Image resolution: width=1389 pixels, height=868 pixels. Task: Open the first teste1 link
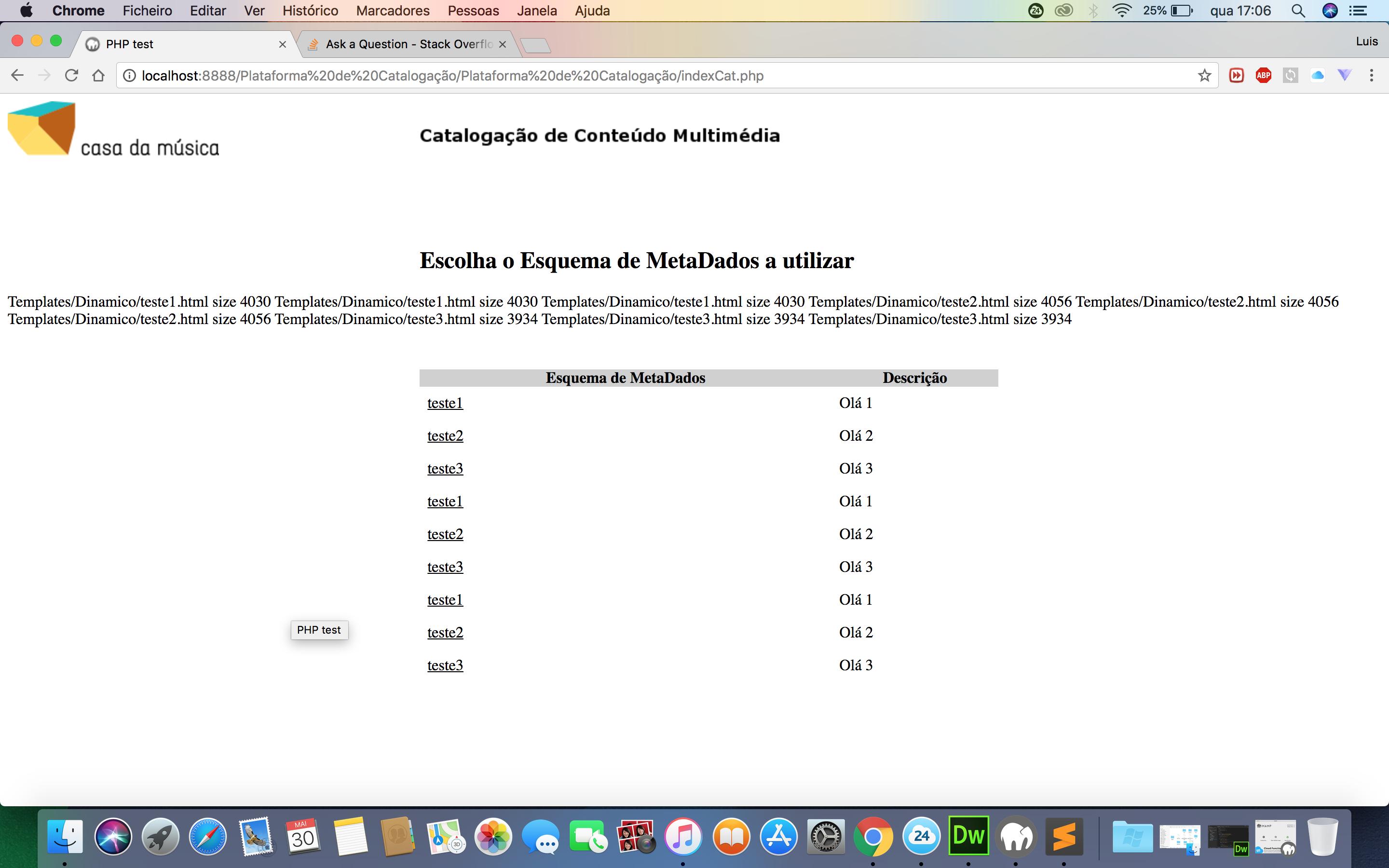click(445, 403)
